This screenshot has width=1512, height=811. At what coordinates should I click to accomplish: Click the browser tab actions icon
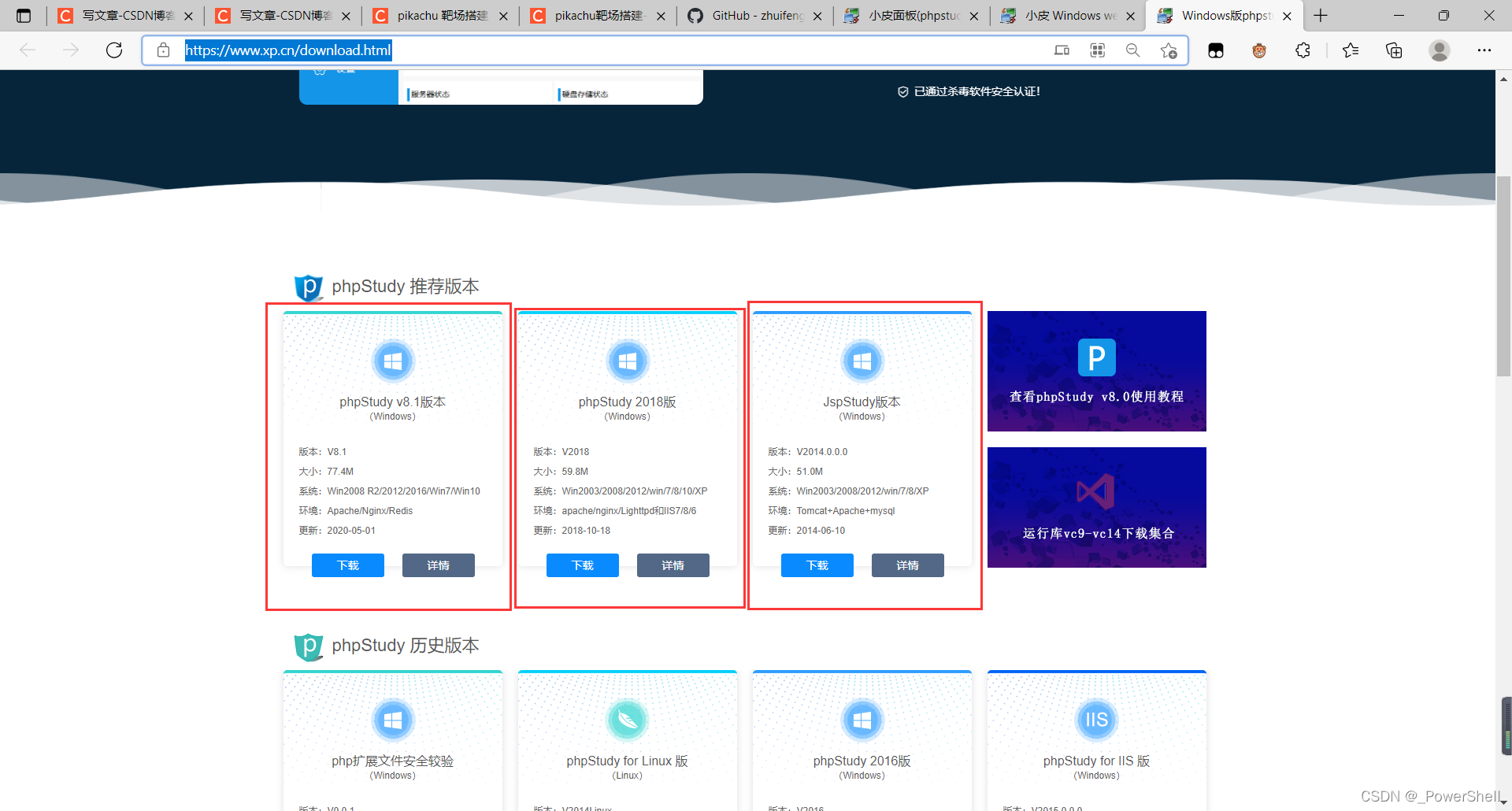(x=24, y=16)
